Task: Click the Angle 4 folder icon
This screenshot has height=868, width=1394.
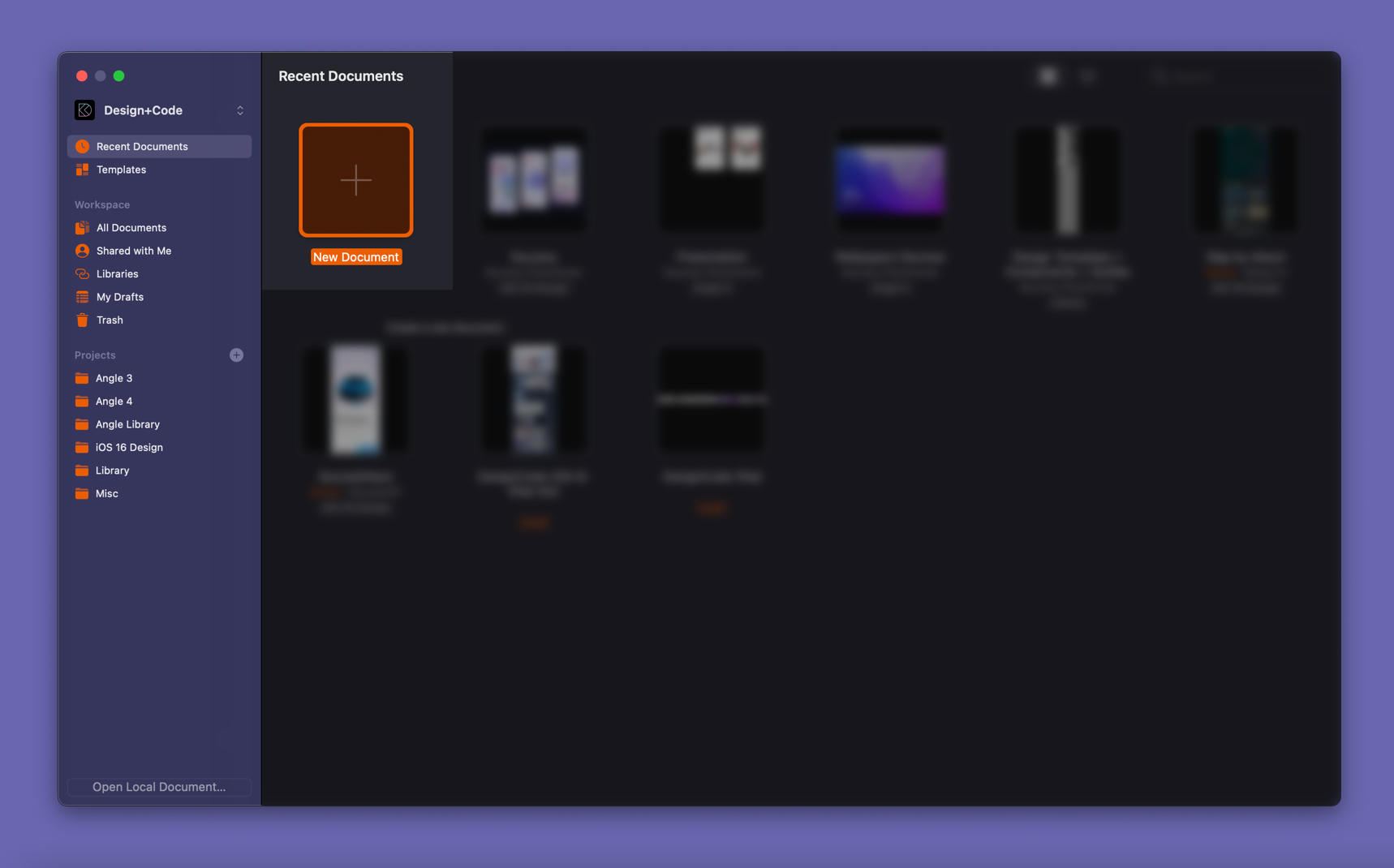Action: coord(82,402)
